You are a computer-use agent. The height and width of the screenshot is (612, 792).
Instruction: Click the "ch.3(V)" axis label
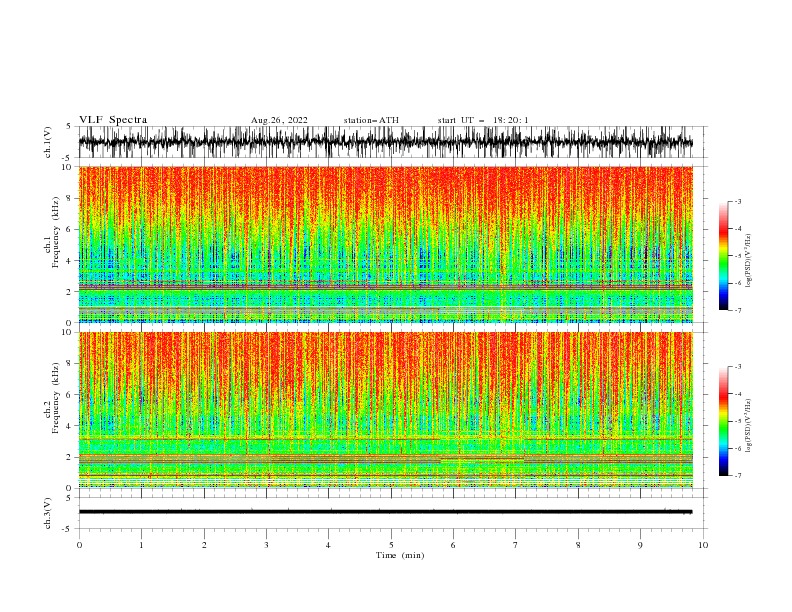coord(48,513)
